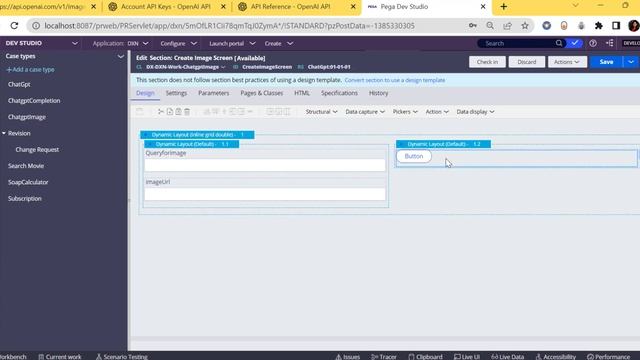Click the share page icon in address bar
The width and height of the screenshot is (640, 360).
[507, 26]
